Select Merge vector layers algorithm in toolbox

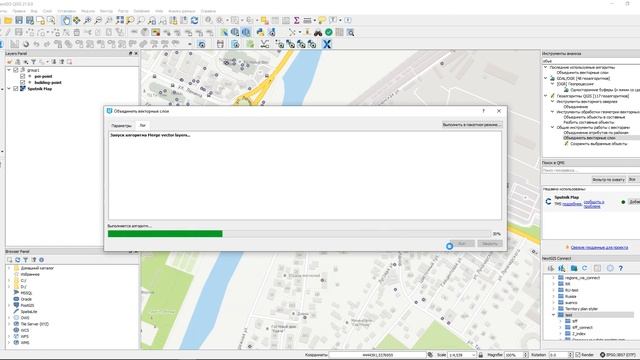click(589, 138)
